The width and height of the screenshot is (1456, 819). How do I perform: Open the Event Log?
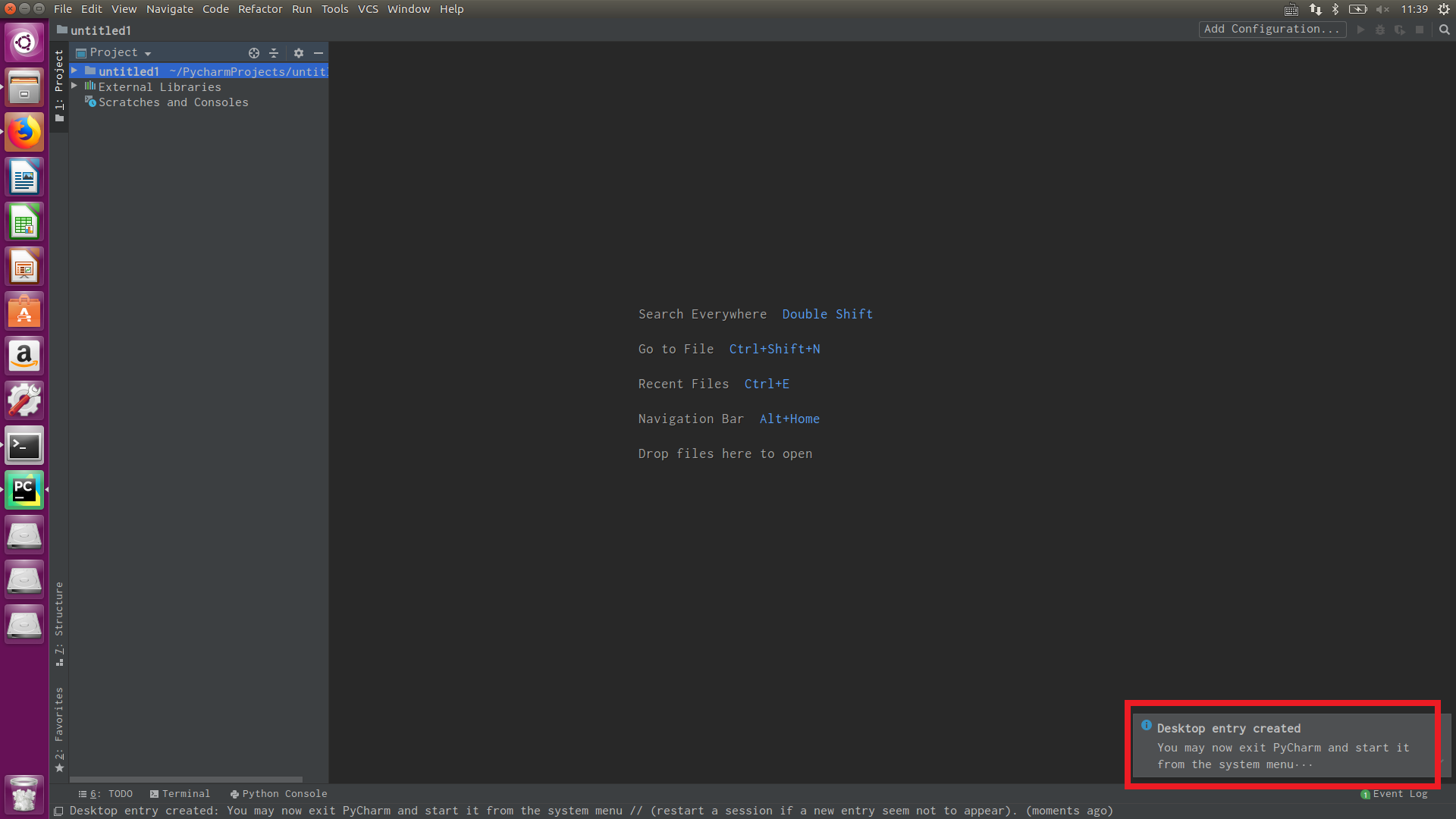pyautogui.click(x=1399, y=794)
